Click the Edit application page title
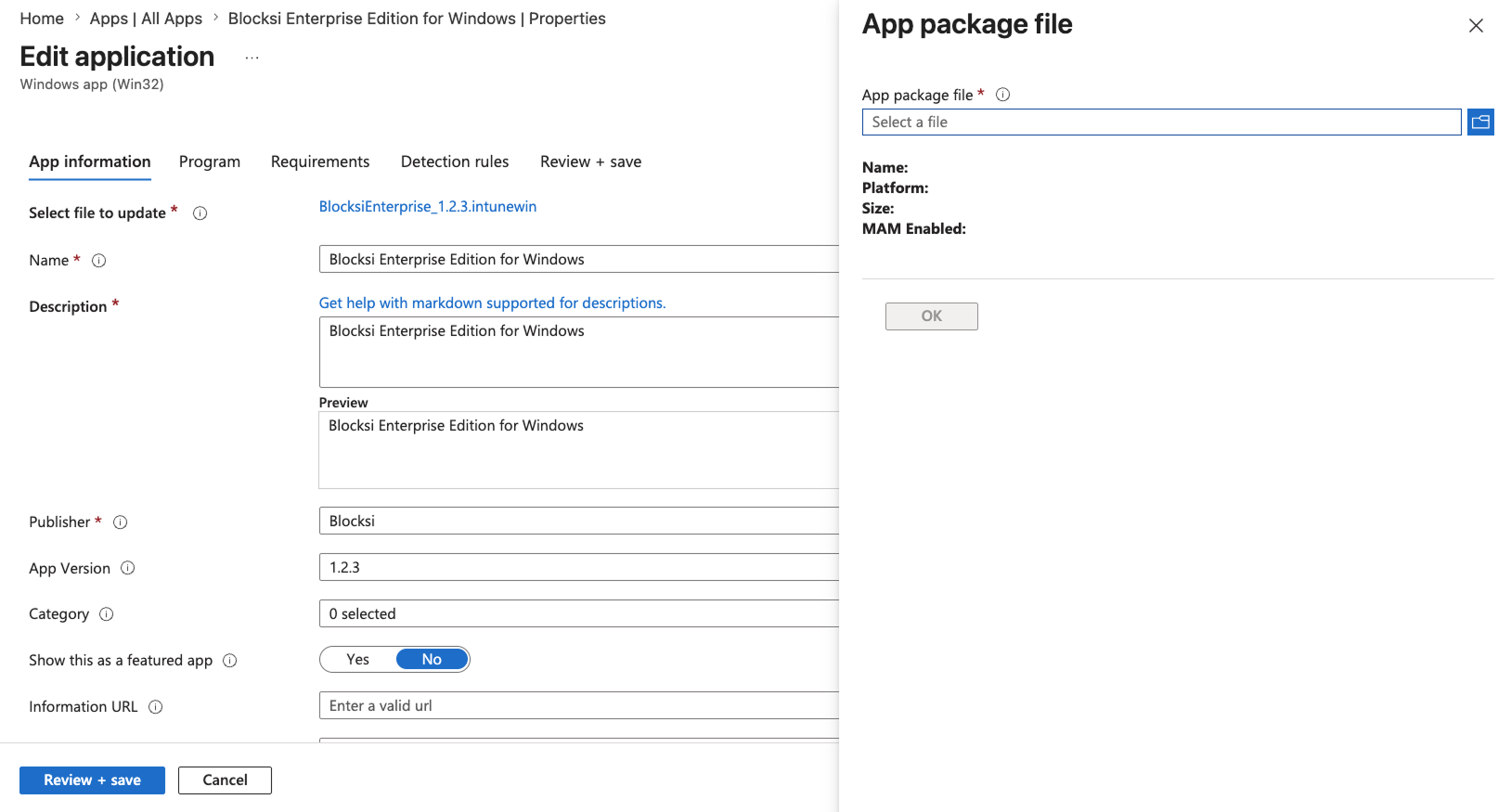 tap(117, 57)
